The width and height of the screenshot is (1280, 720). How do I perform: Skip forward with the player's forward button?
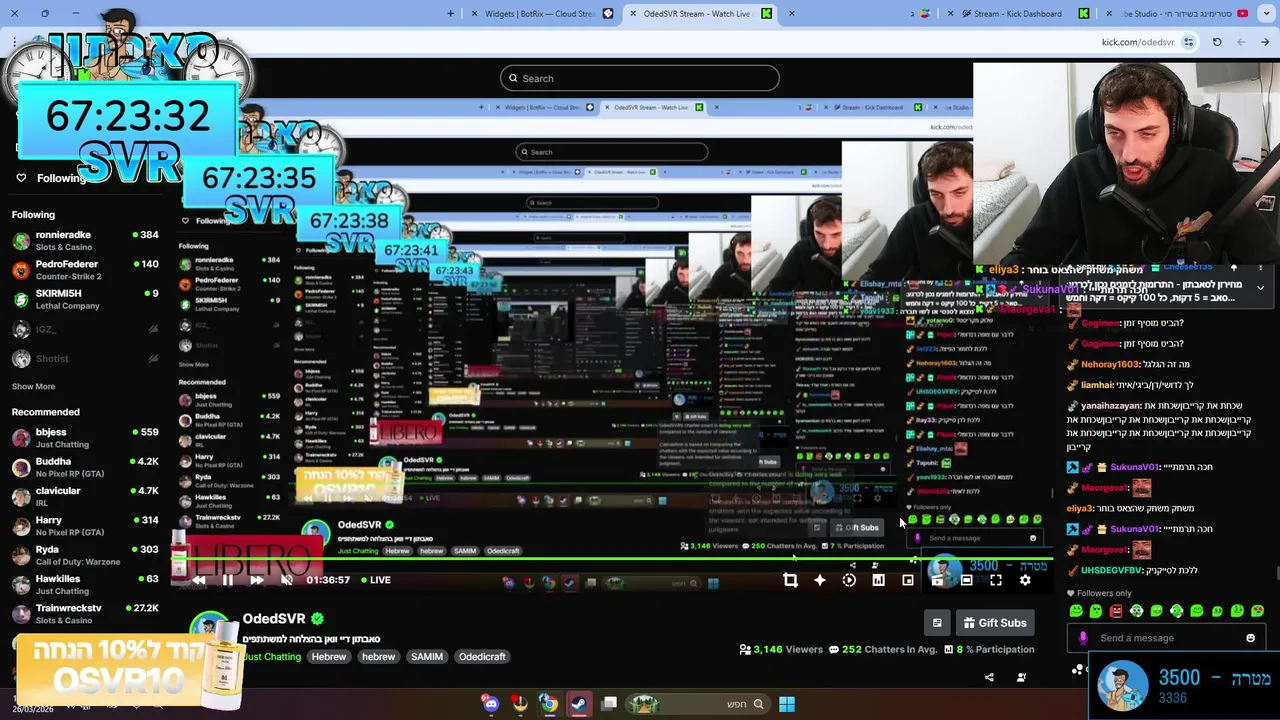click(256, 580)
